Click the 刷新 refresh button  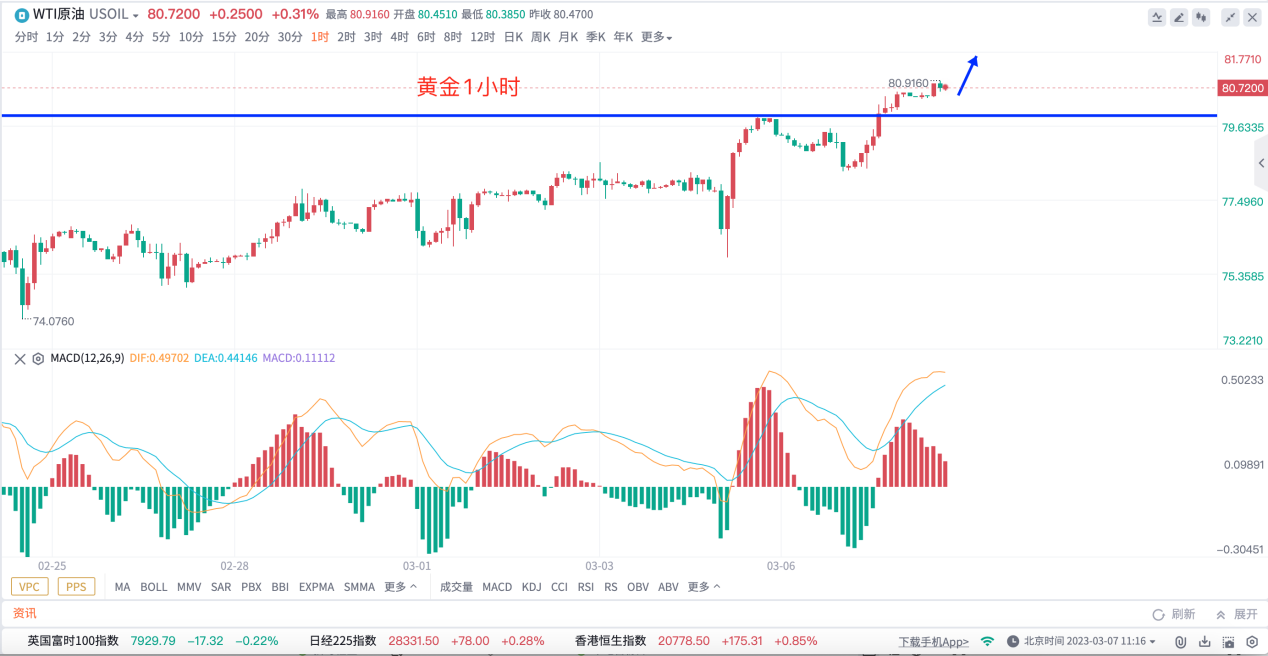click(x=1174, y=614)
